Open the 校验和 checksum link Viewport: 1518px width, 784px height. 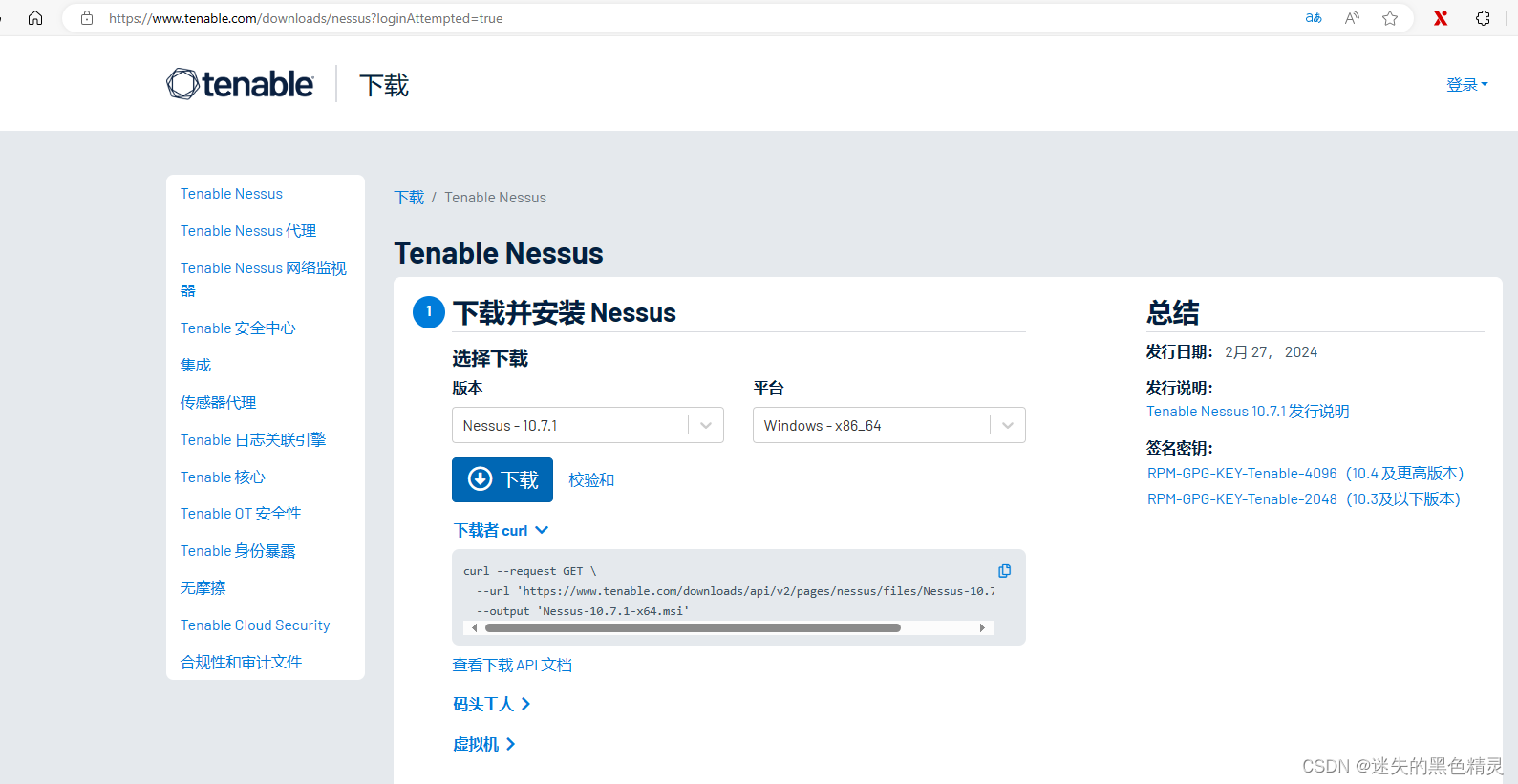click(591, 479)
